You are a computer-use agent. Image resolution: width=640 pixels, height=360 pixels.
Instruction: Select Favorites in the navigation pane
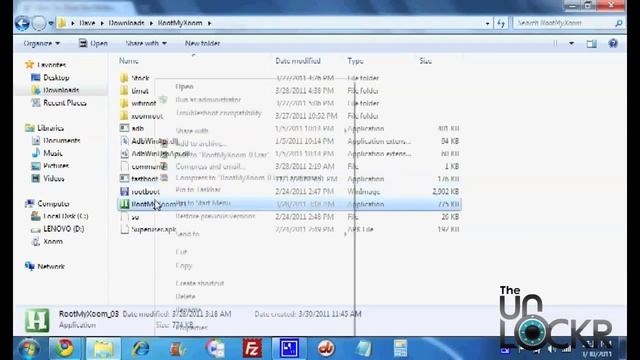click(x=51, y=65)
